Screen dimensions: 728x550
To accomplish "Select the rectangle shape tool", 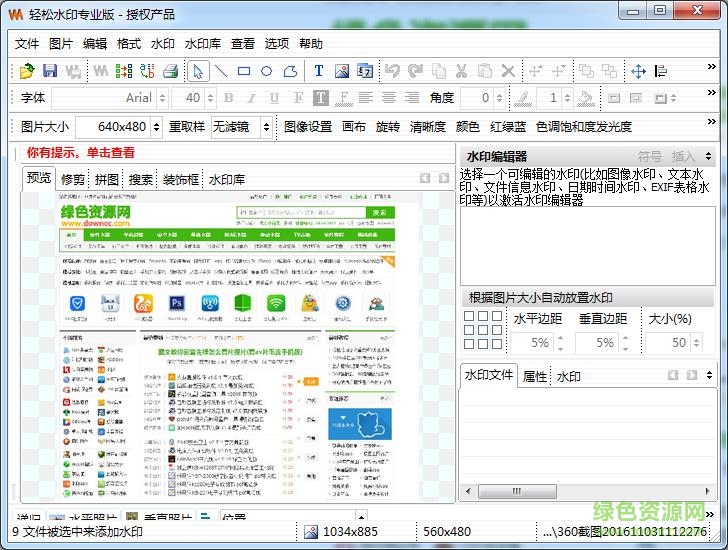I will click(x=244, y=71).
